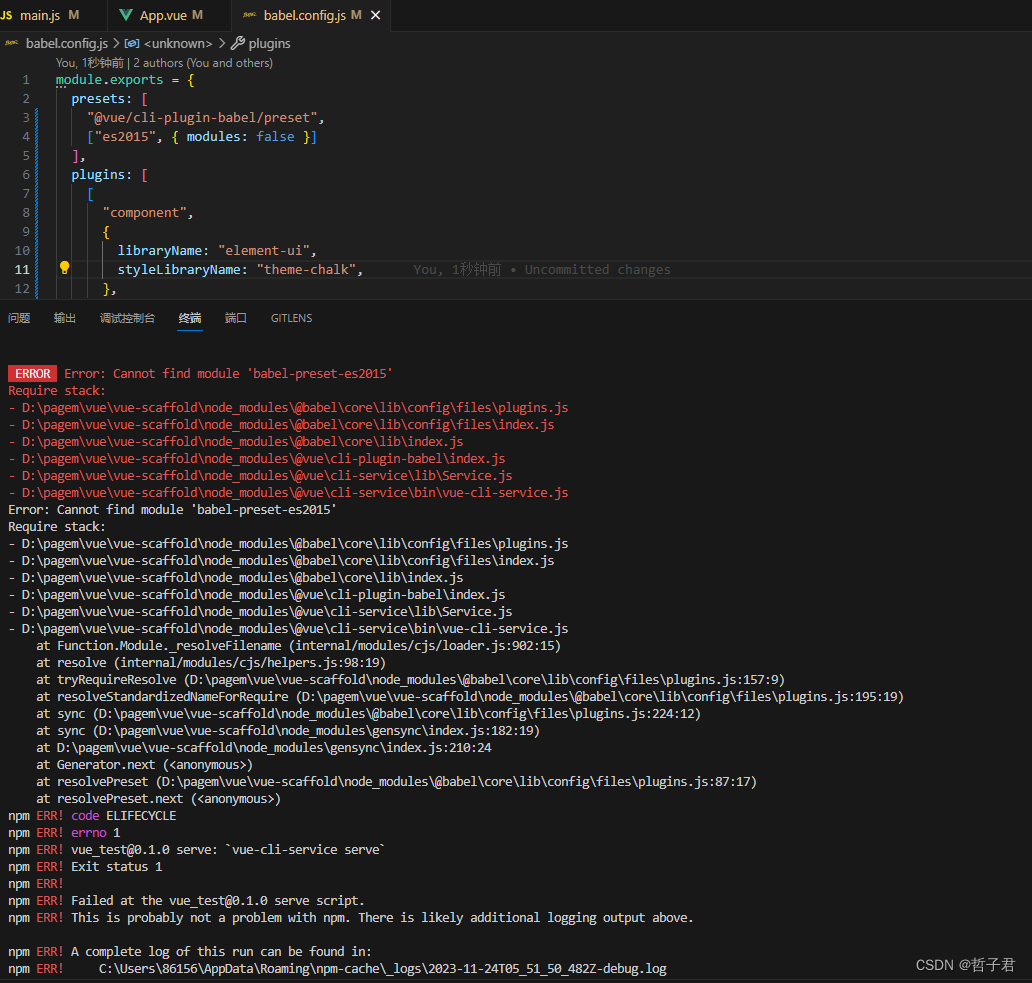Click the 'Exit status 1' terminal line
Image resolution: width=1032 pixels, height=983 pixels.
tap(116, 867)
